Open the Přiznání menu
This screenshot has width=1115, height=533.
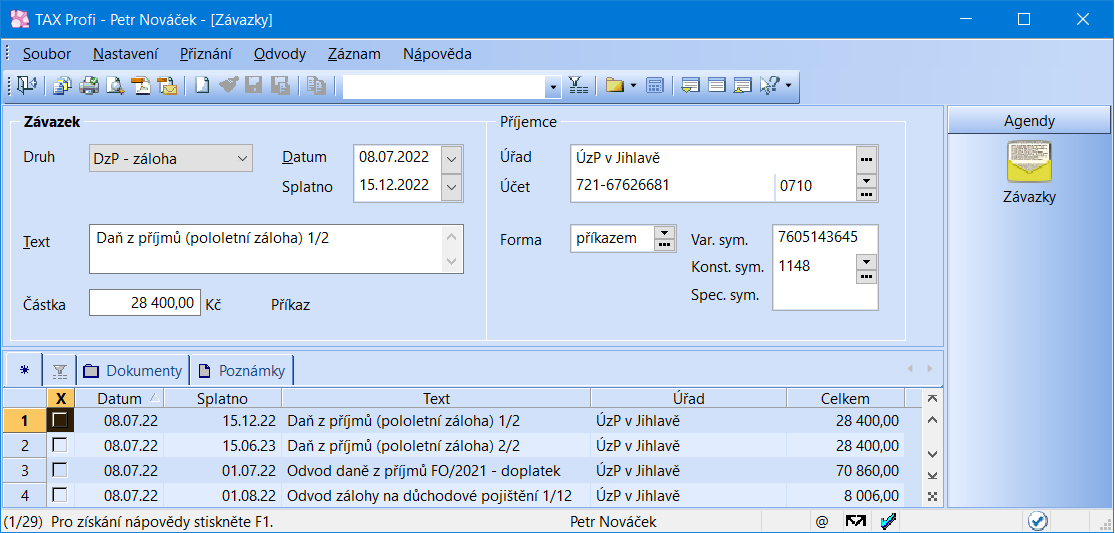coord(206,54)
